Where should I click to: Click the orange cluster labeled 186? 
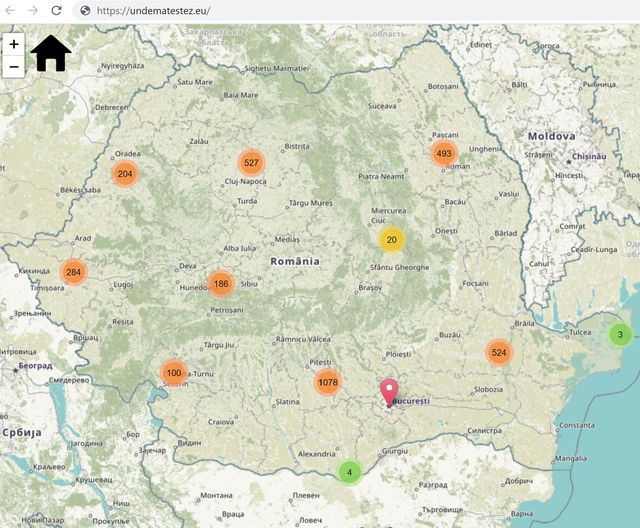pyautogui.click(x=221, y=285)
